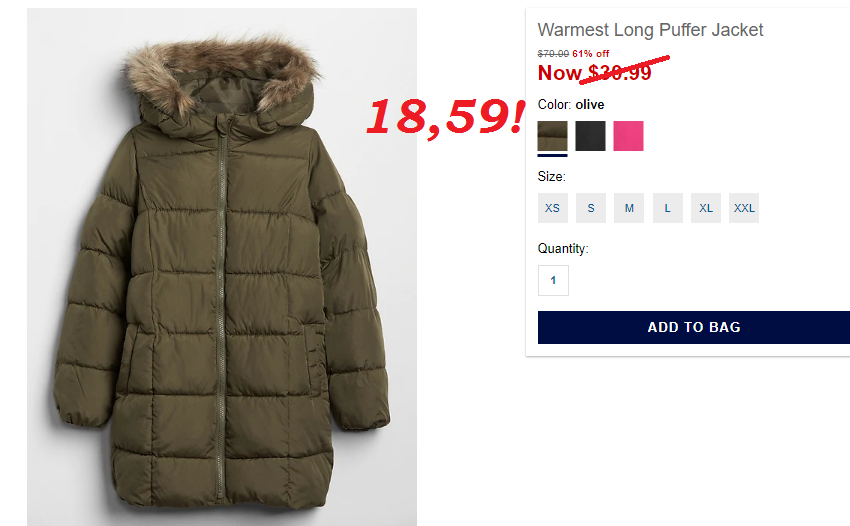Choose the black color swatch
This screenshot has width=850, height=526.
(x=590, y=136)
